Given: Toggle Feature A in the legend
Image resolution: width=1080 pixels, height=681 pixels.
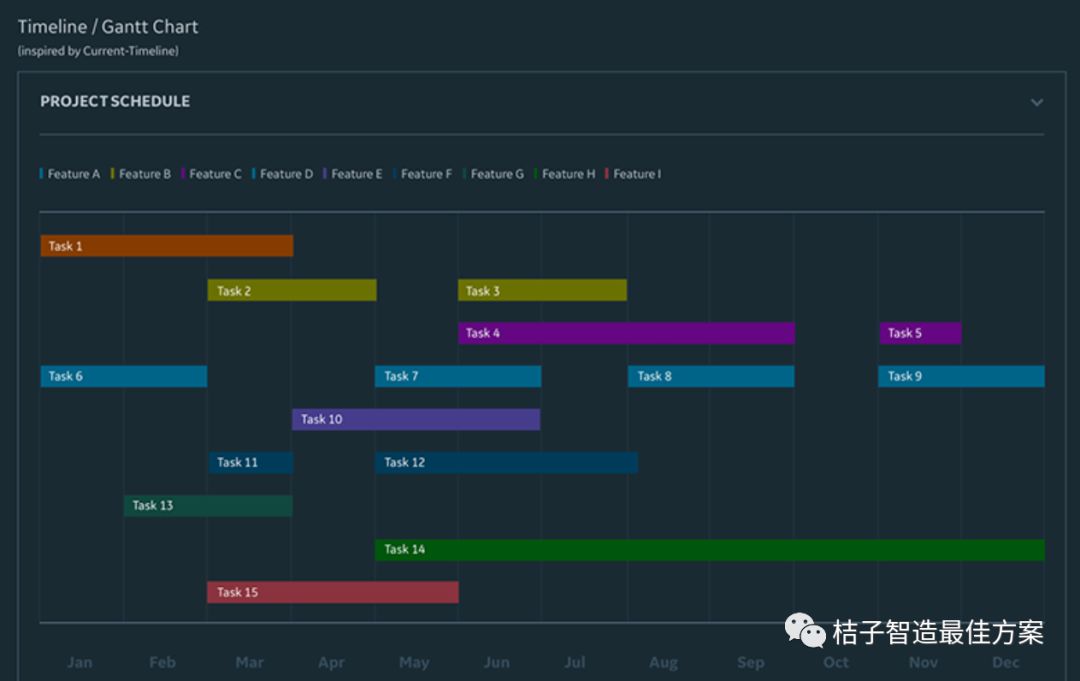Looking at the screenshot, I should click(x=72, y=174).
